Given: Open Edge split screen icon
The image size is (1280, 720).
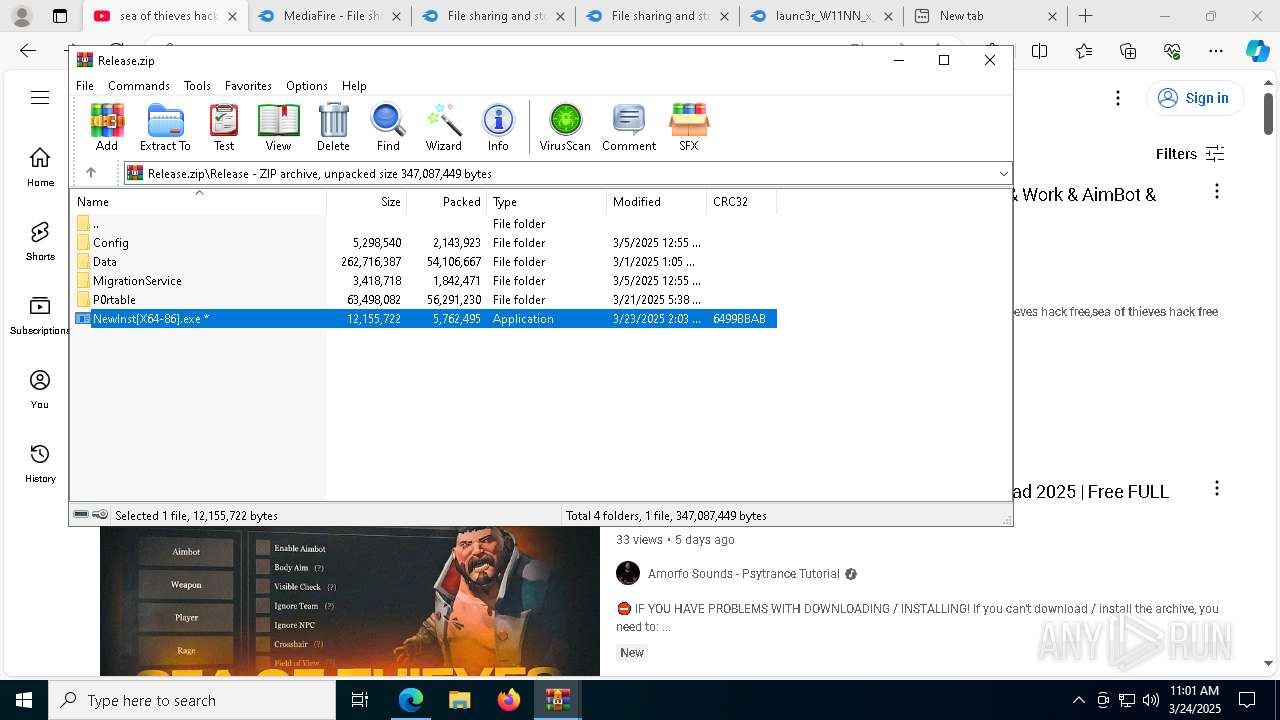Looking at the screenshot, I should tap(1040, 51).
